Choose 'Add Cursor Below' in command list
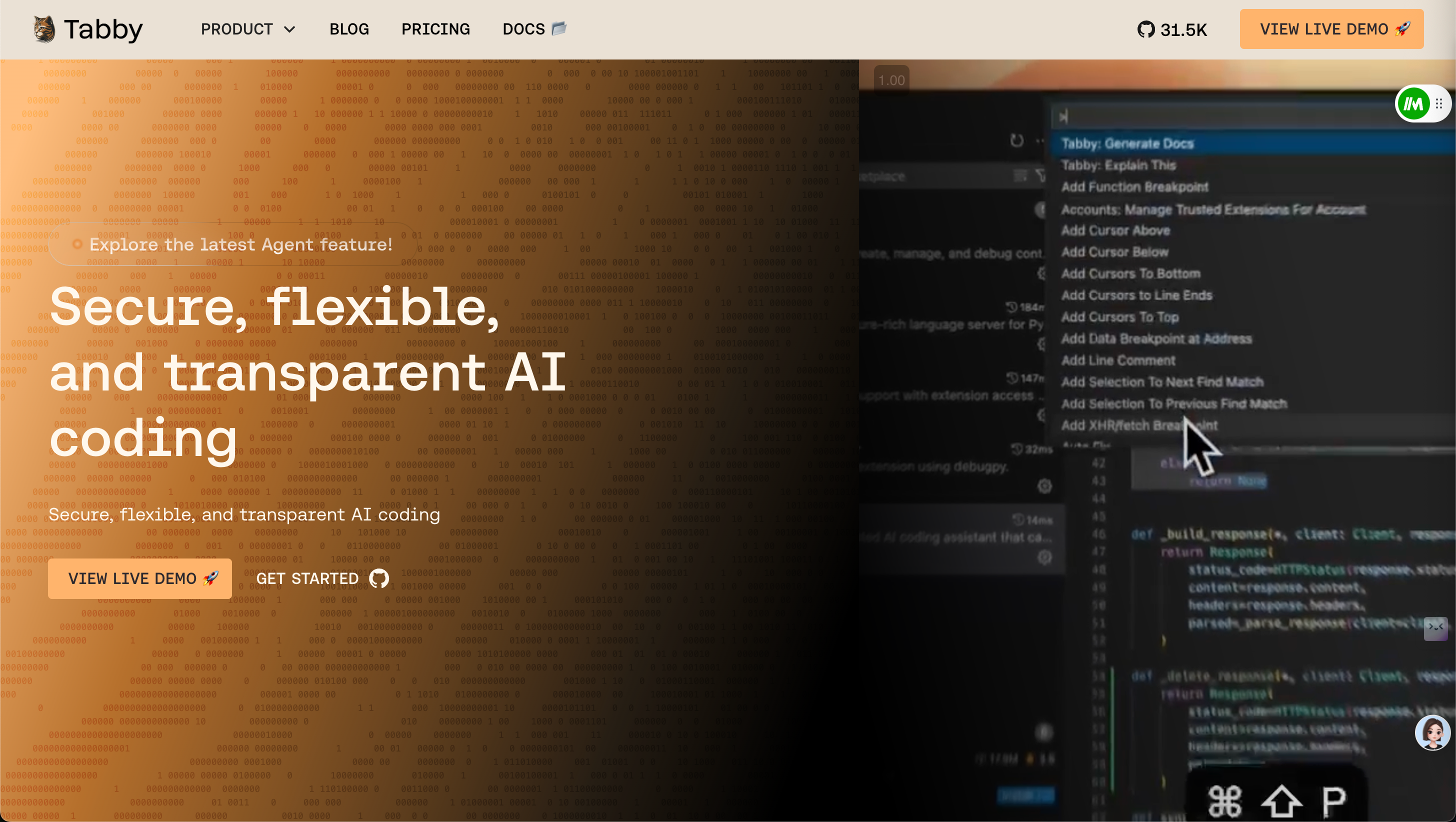Image resolution: width=1456 pixels, height=822 pixels. [1252, 251]
